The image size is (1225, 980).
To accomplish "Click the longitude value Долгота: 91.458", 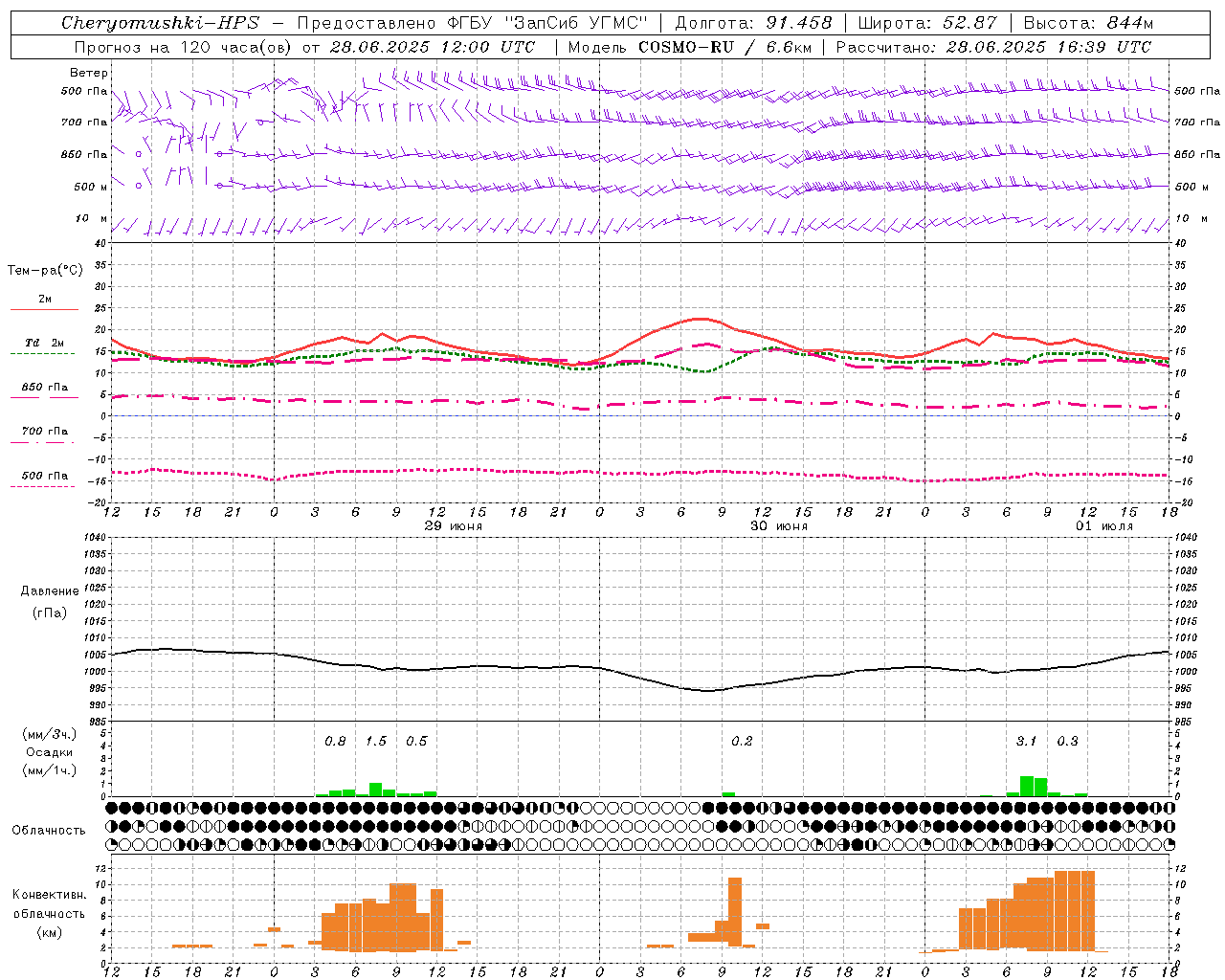I will (754, 23).
